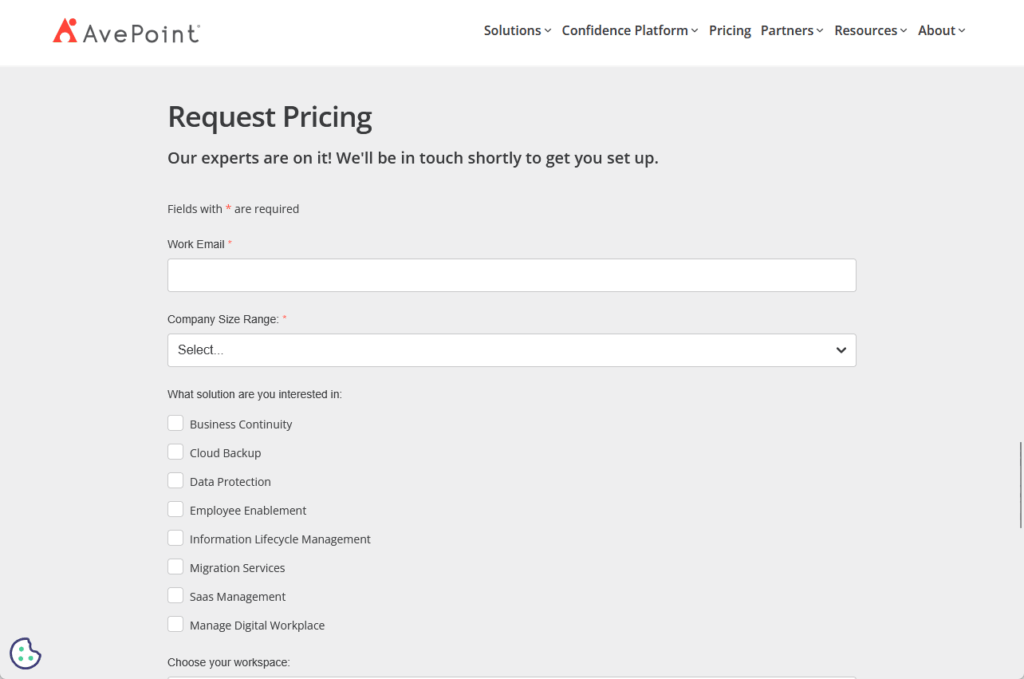
Task: Open the Solutions menu
Action: [517, 31]
